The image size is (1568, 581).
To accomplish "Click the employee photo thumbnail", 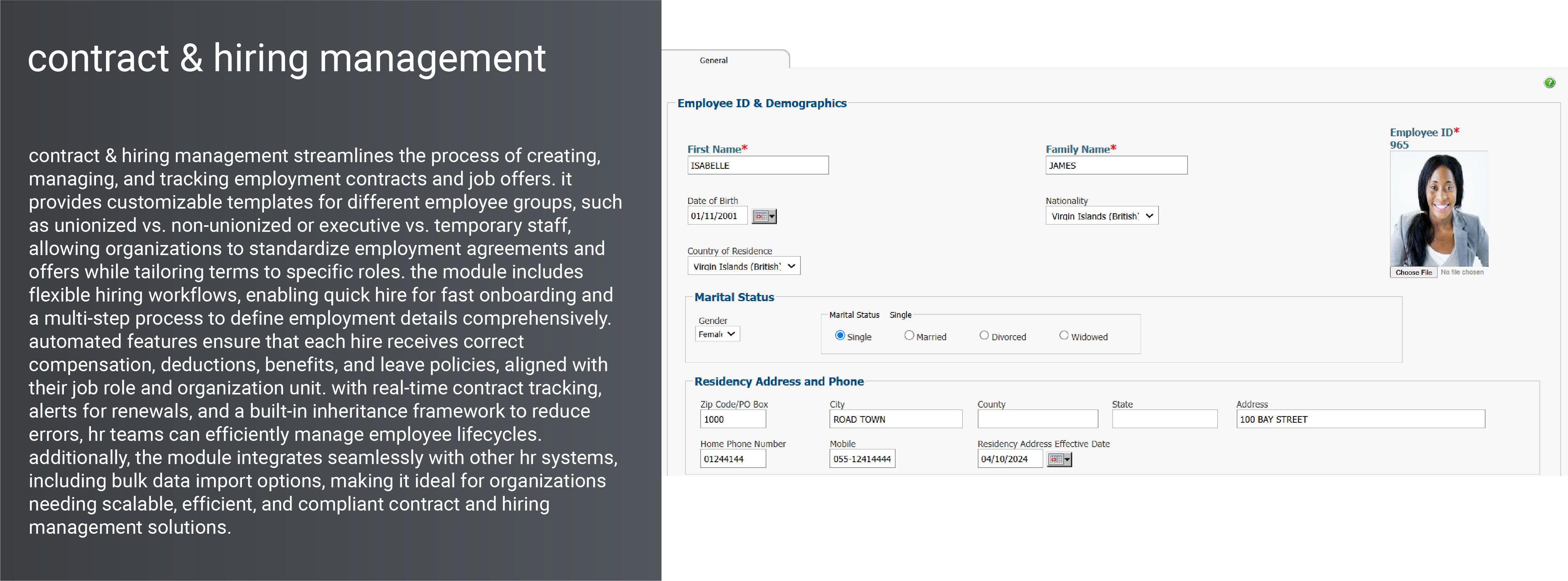I will click(x=1439, y=209).
